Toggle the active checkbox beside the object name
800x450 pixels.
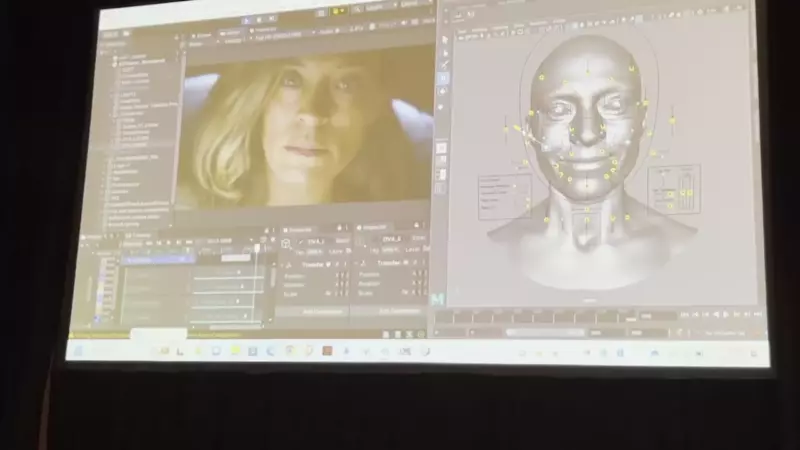(x=299, y=241)
